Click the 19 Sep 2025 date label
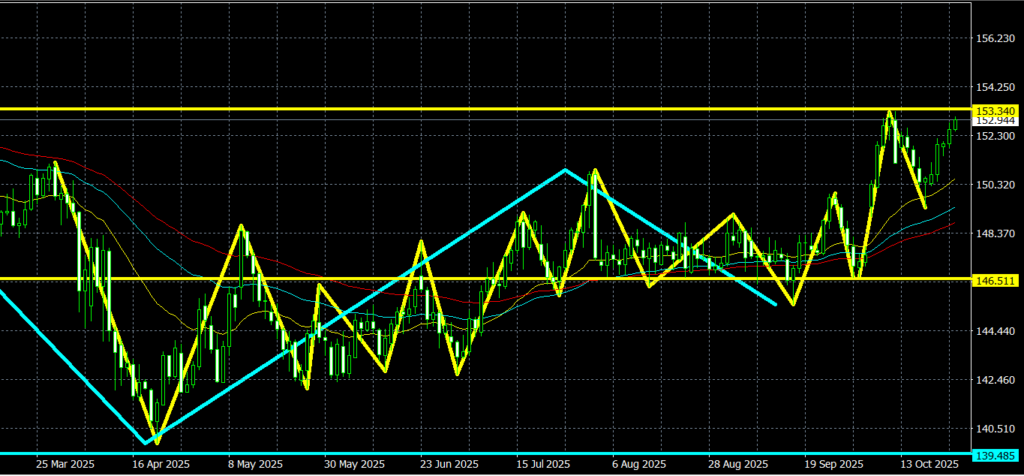Image resolution: width=1024 pixels, height=476 pixels. click(835, 465)
